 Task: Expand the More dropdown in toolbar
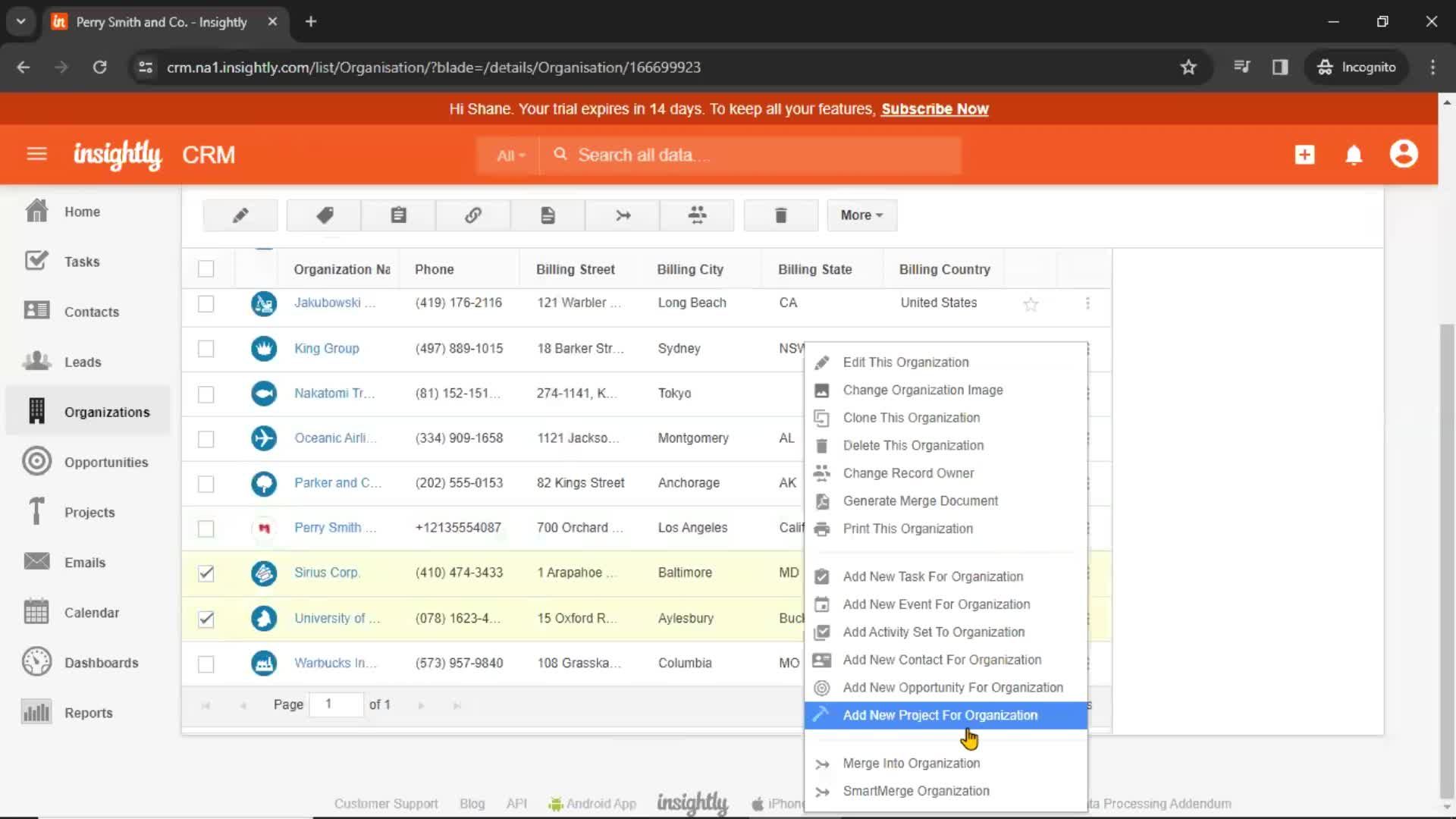861,215
